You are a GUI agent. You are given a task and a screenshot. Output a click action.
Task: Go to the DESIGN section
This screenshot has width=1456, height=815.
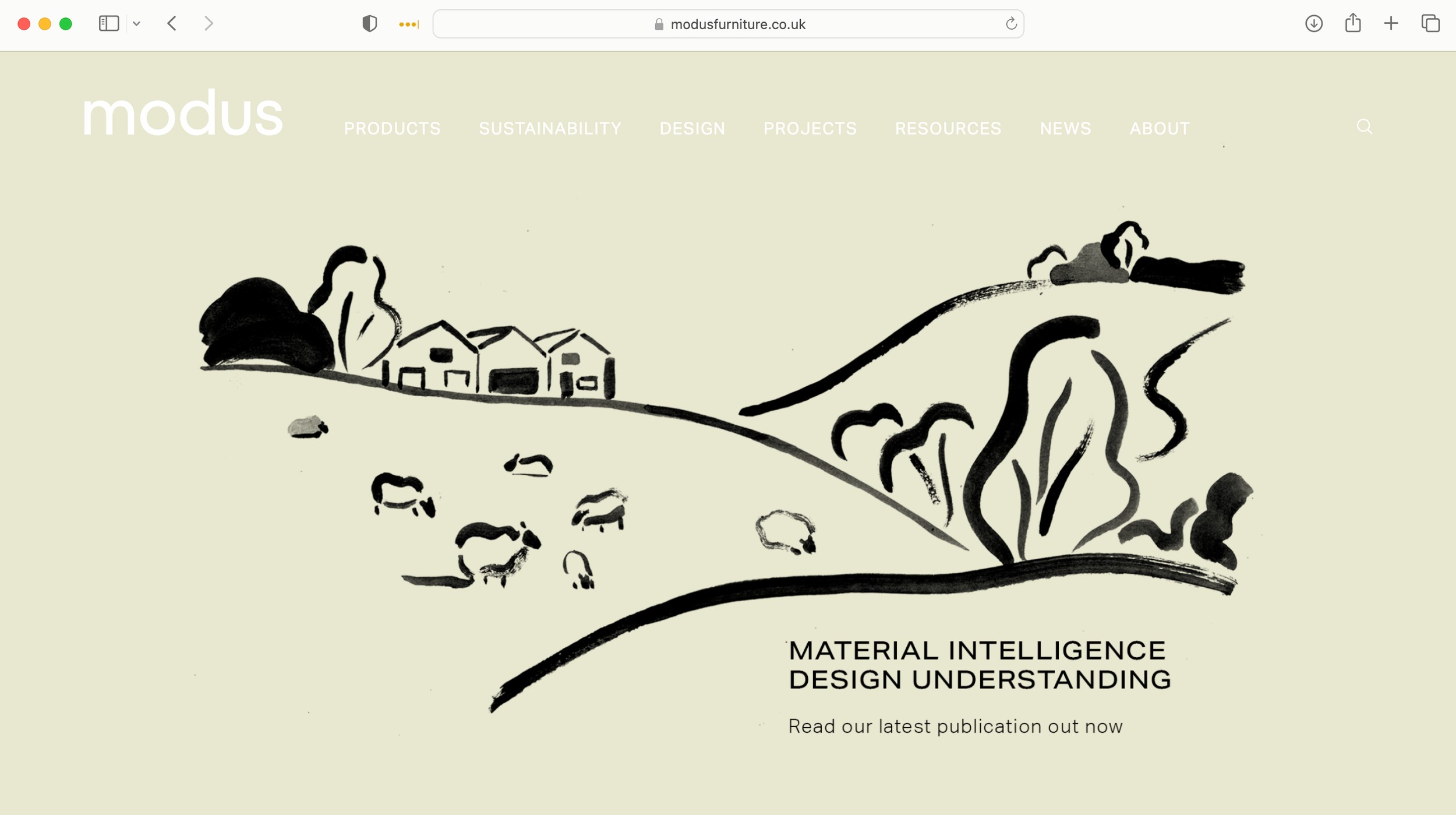point(692,128)
